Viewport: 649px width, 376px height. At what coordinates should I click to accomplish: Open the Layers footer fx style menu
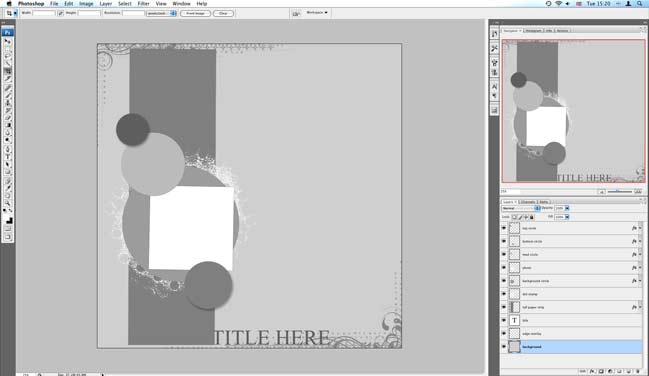[592, 371]
